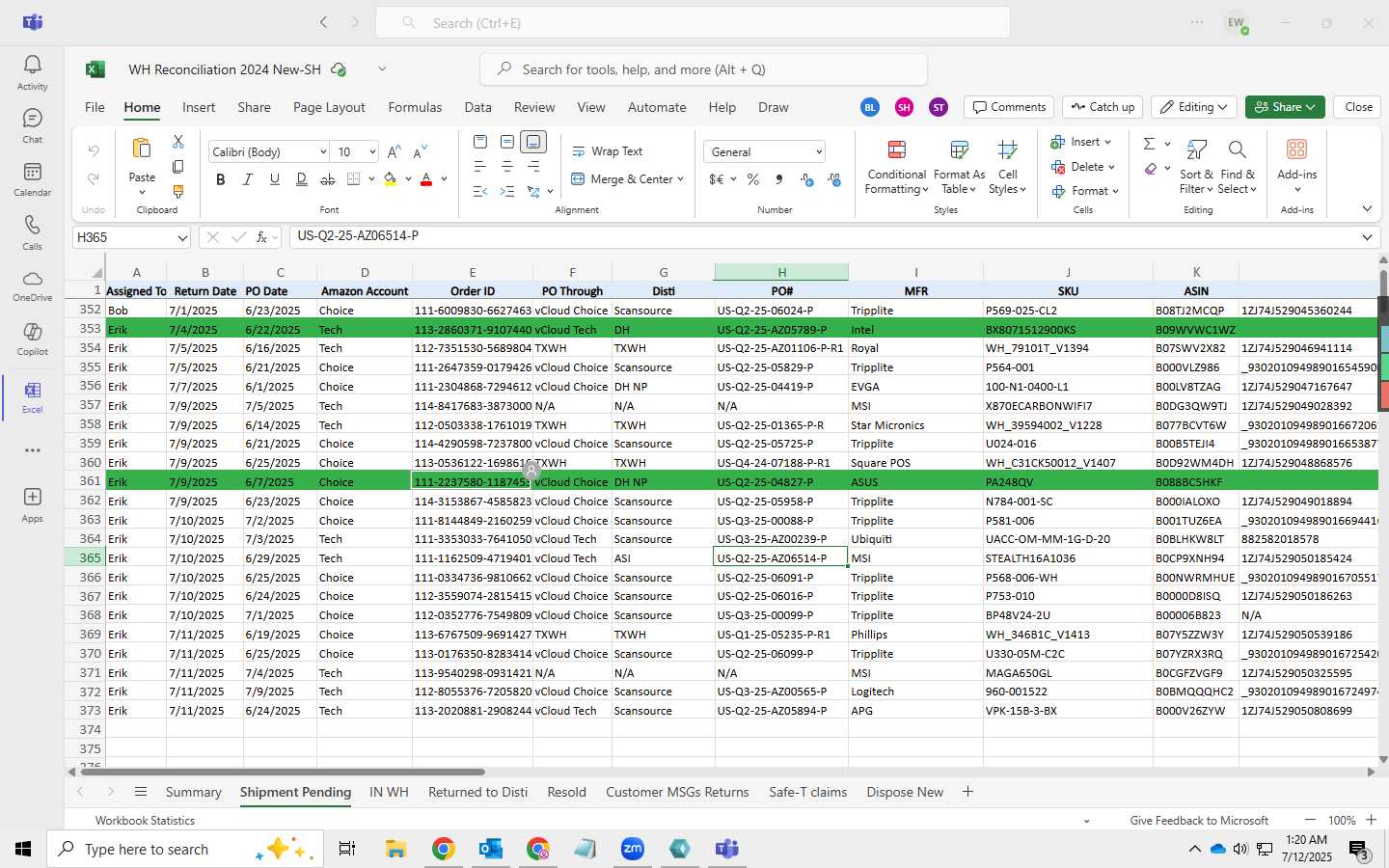
Task: Click the Catch up button
Action: point(1103,107)
